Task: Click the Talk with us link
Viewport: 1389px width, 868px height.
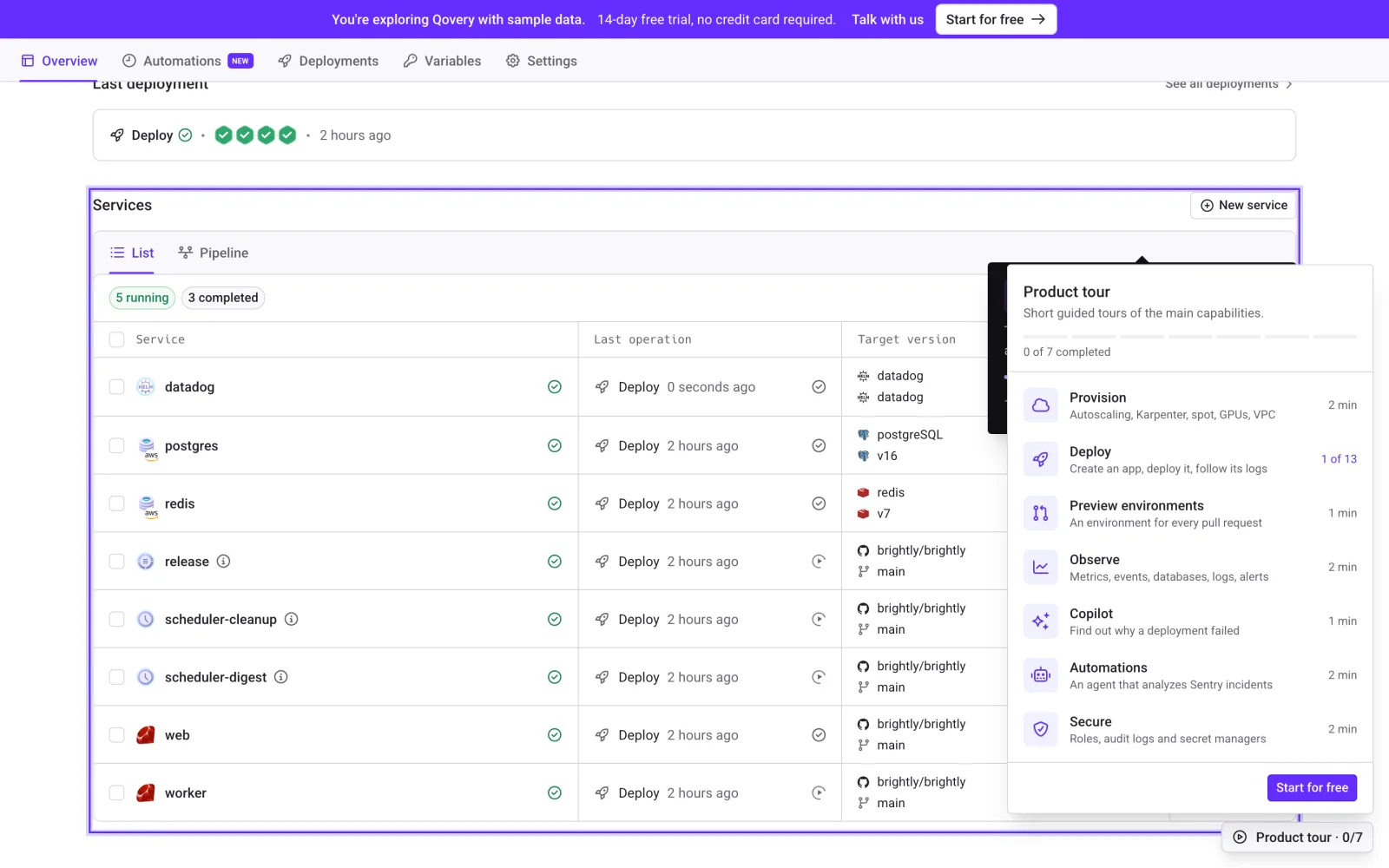Action: coord(887,19)
